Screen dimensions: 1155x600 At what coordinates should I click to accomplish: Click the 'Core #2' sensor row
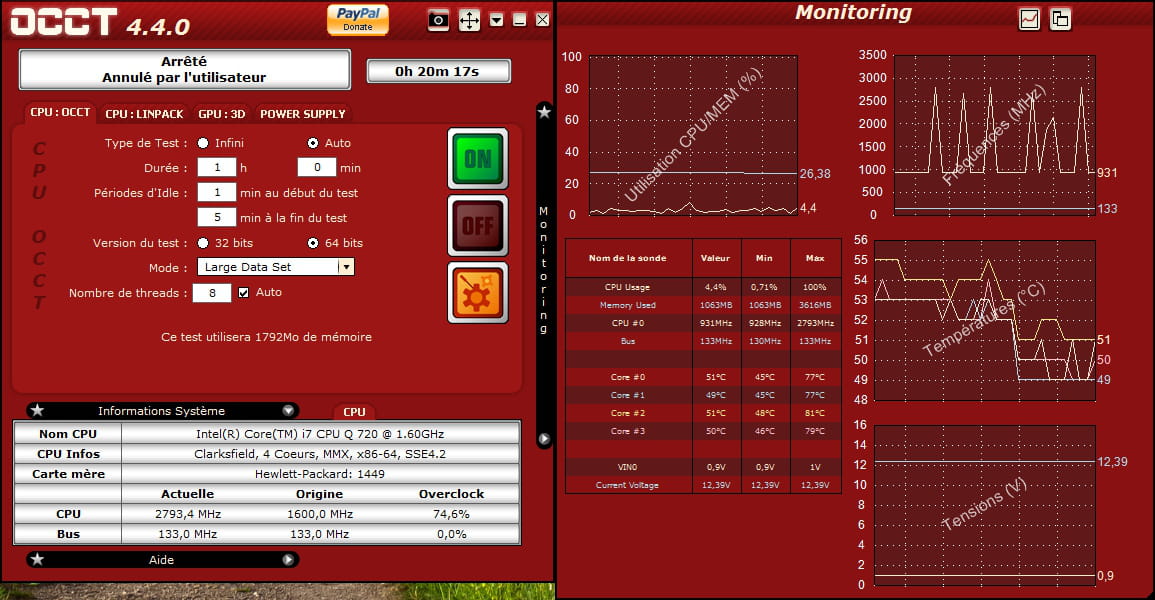click(703, 413)
